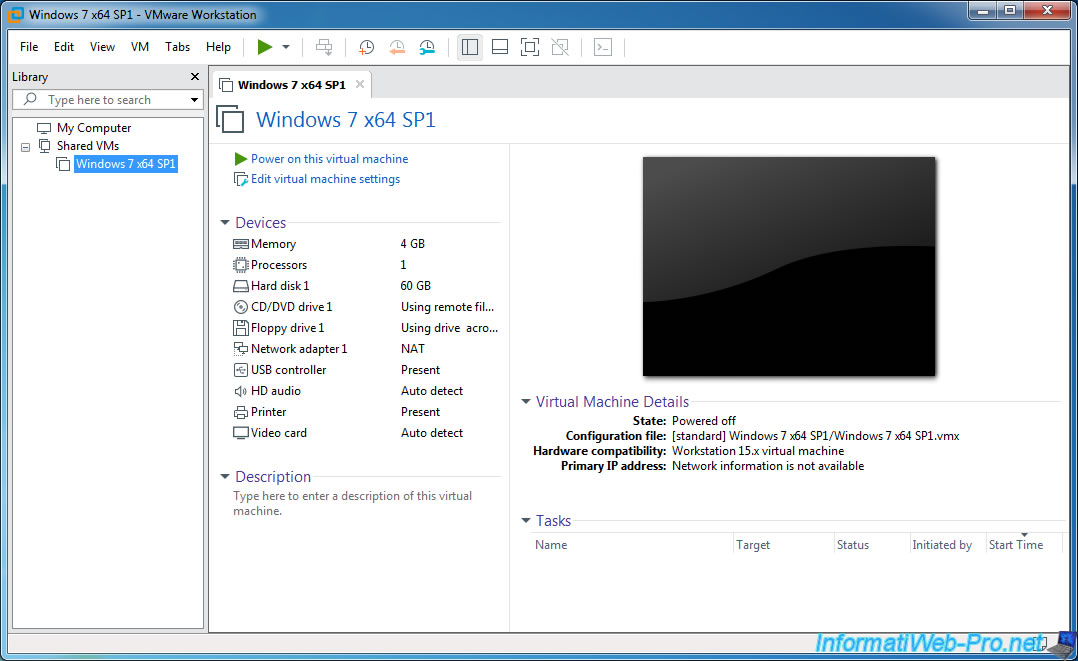Collapse the Shared VMs tree node
This screenshot has height=661, width=1078.
[x=25, y=147]
